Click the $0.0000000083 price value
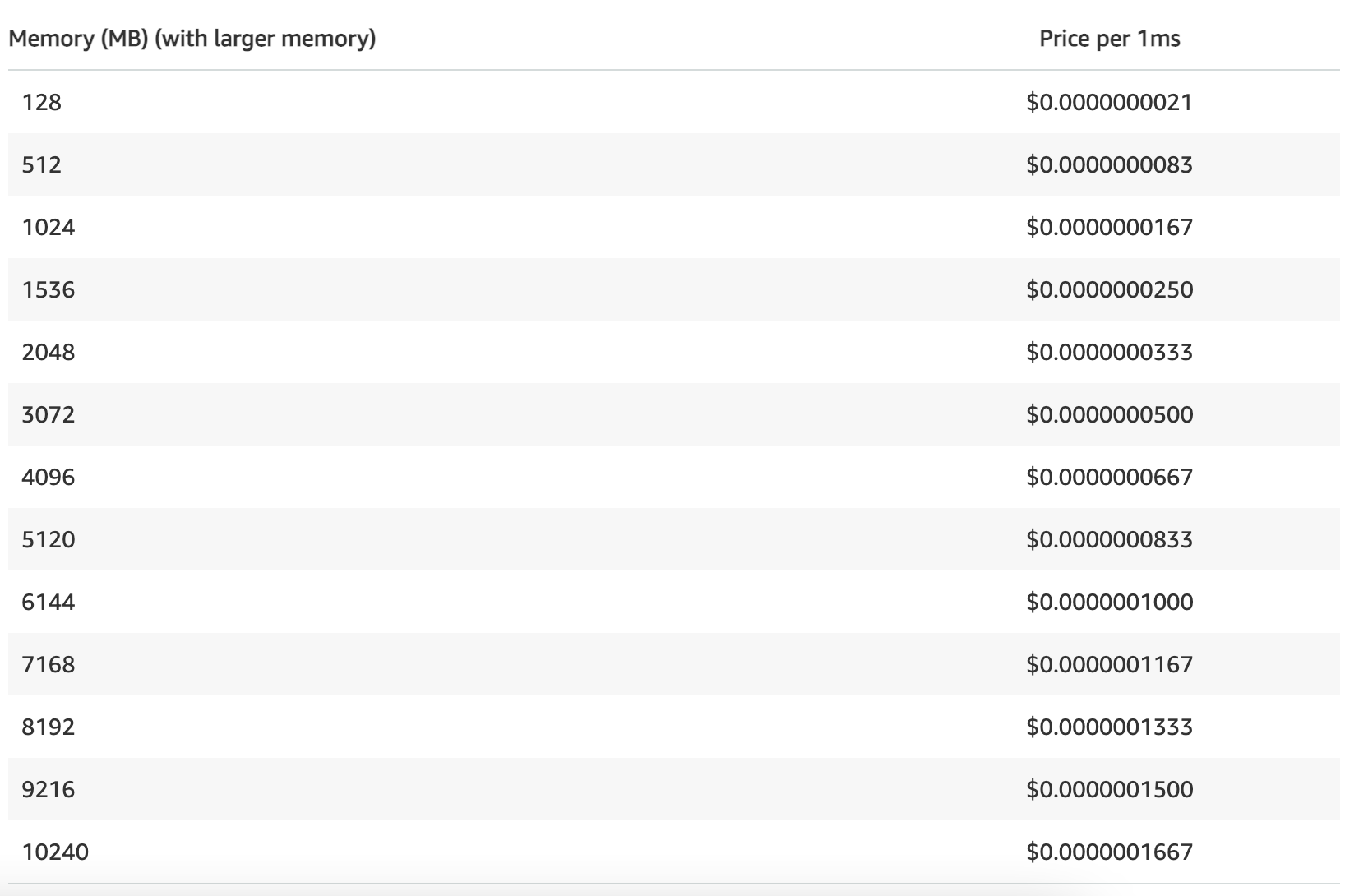Image resolution: width=1345 pixels, height=896 pixels. pos(1109,164)
